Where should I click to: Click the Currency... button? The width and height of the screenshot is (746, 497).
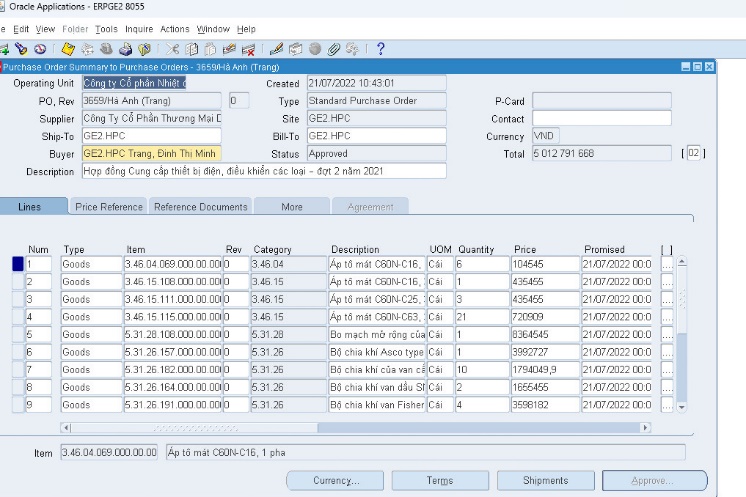[335, 480]
